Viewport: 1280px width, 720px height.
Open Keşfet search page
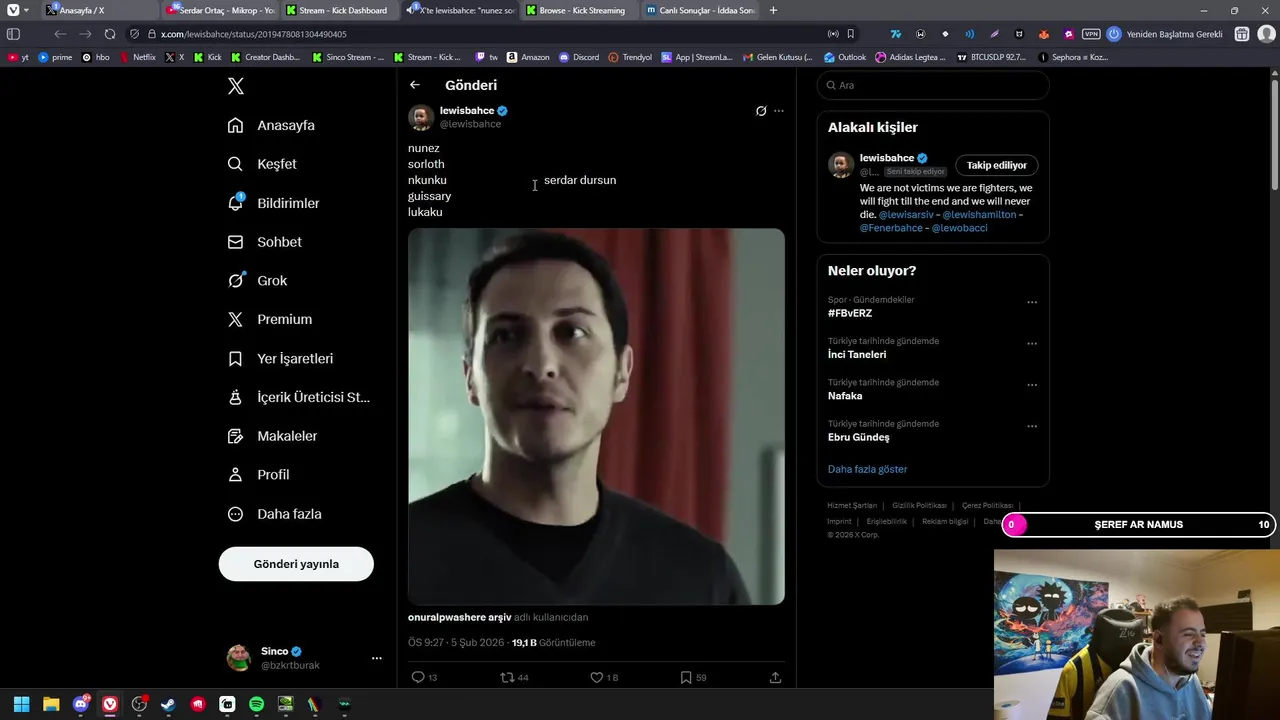coord(262,164)
